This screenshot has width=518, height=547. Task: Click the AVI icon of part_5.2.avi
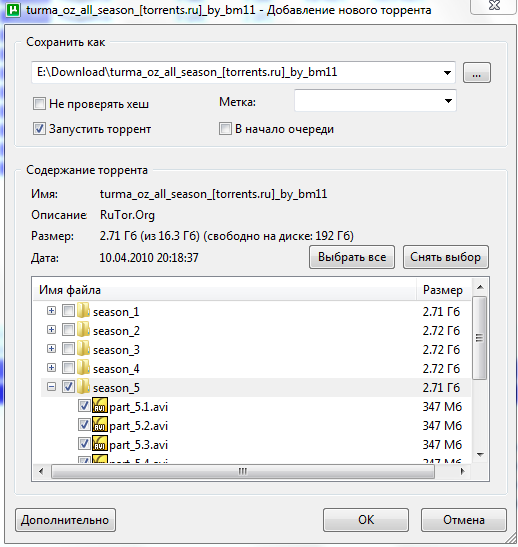tap(100, 425)
